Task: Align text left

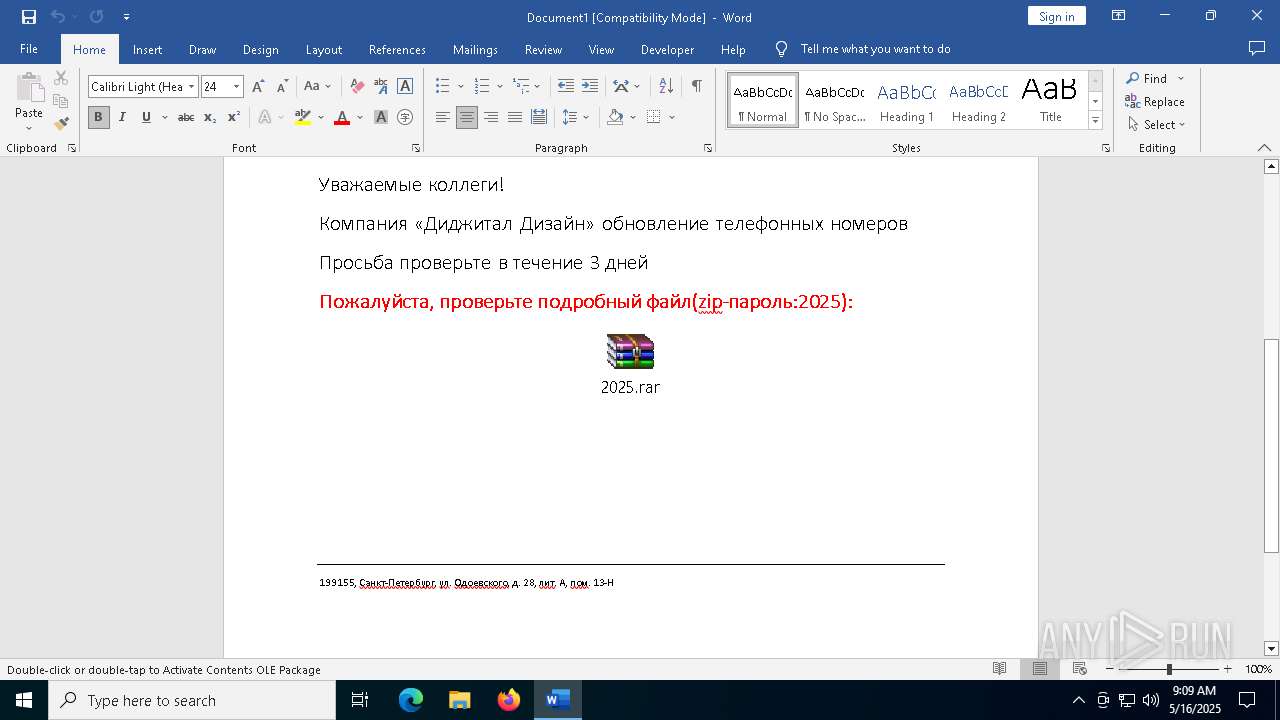Action: pyautogui.click(x=443, y=117)
